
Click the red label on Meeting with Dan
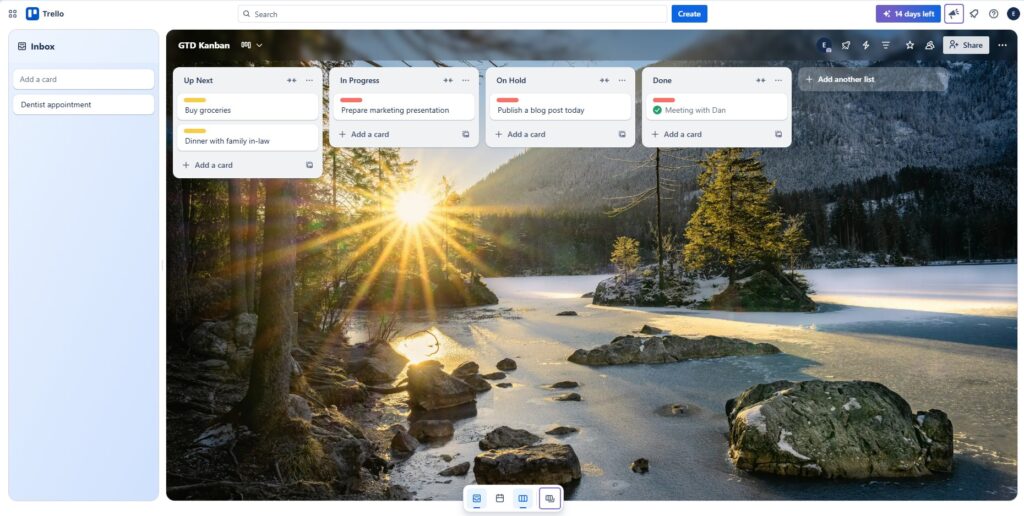tap(664, 100)
